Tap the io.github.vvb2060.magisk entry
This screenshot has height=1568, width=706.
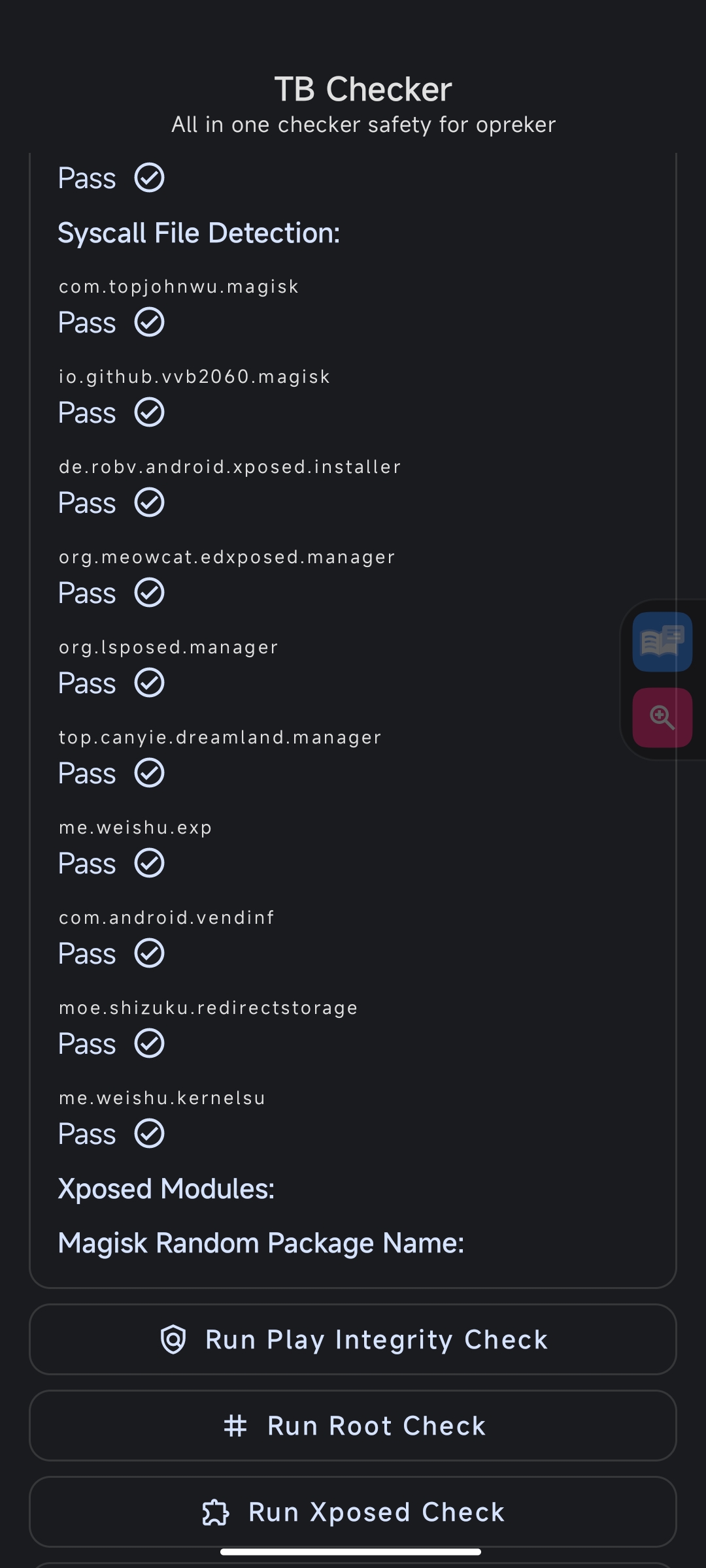(194, 377)
